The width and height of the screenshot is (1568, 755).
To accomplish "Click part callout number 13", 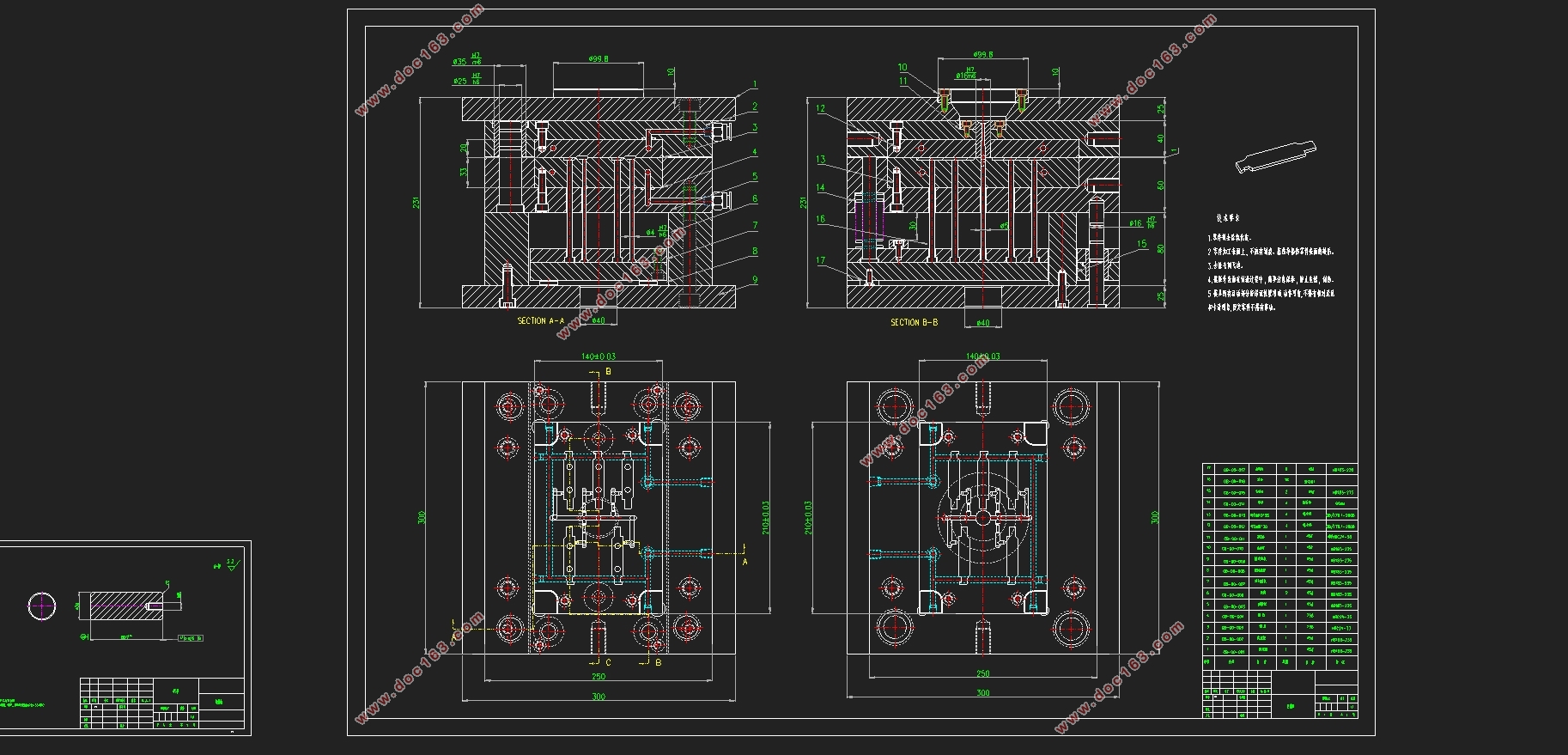I will click(820, 160).
